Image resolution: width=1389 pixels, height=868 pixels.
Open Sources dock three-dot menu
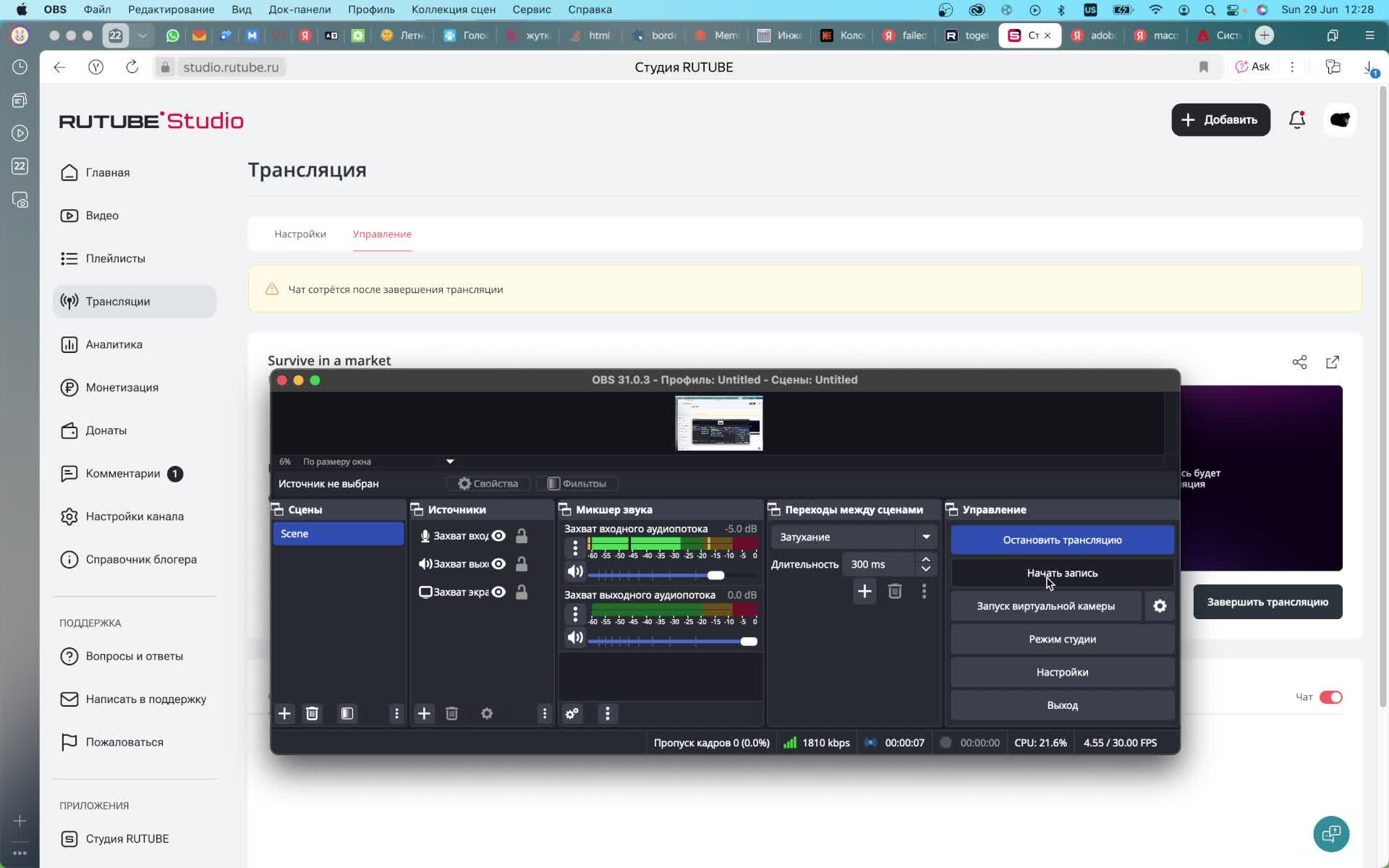pos(545,713)
